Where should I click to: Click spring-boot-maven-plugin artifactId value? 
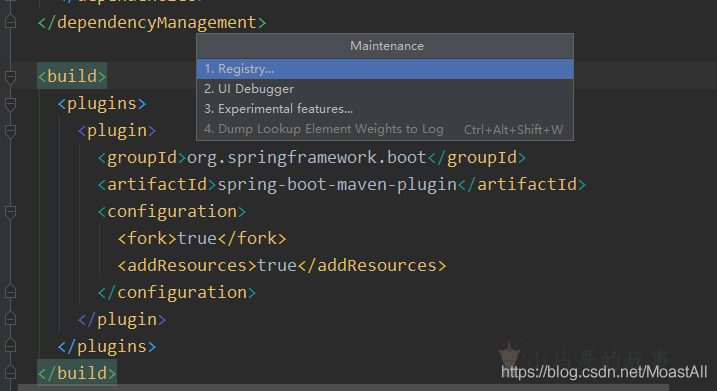[337, 185]
